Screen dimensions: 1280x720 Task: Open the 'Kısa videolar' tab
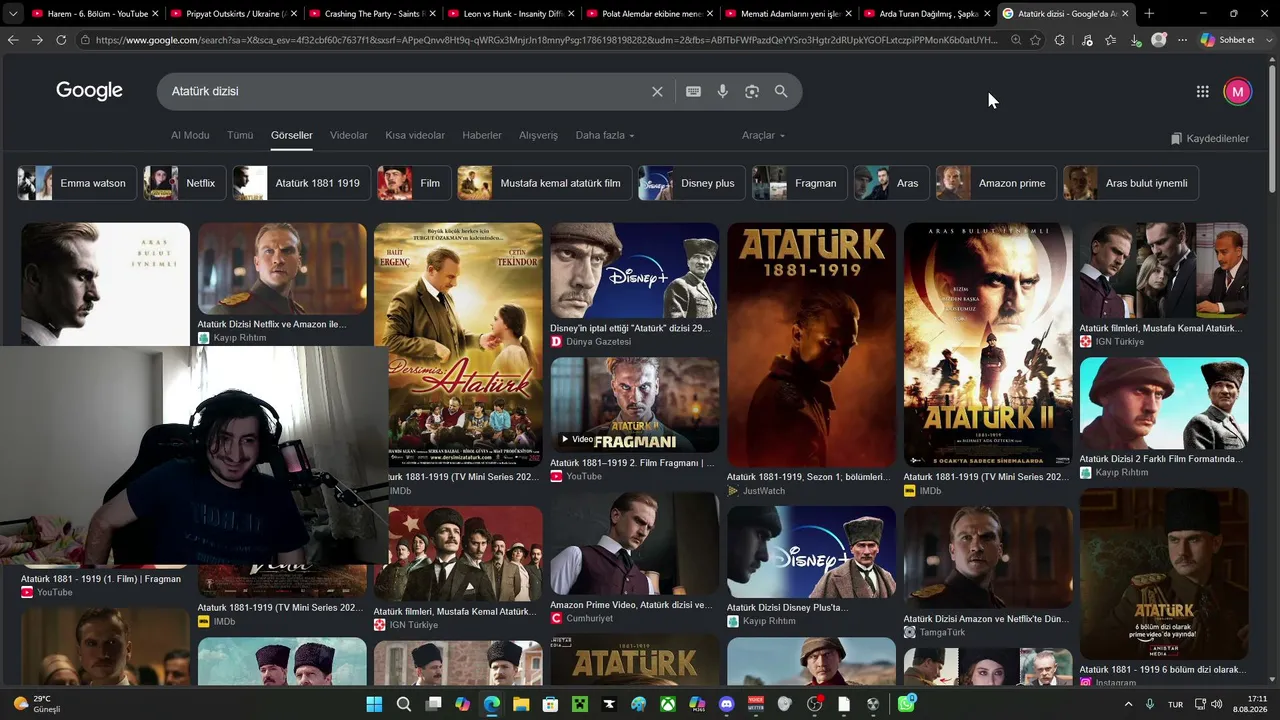pos(415,135)
